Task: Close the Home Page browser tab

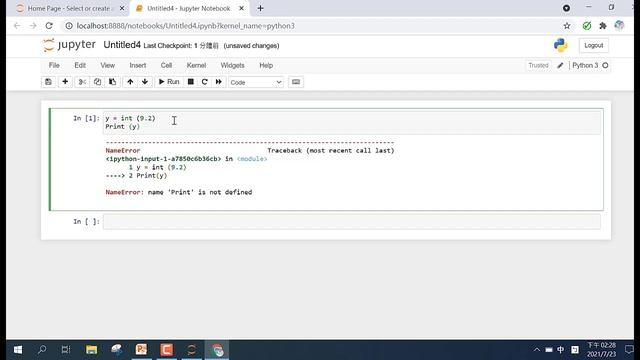Action: (122, 9)
